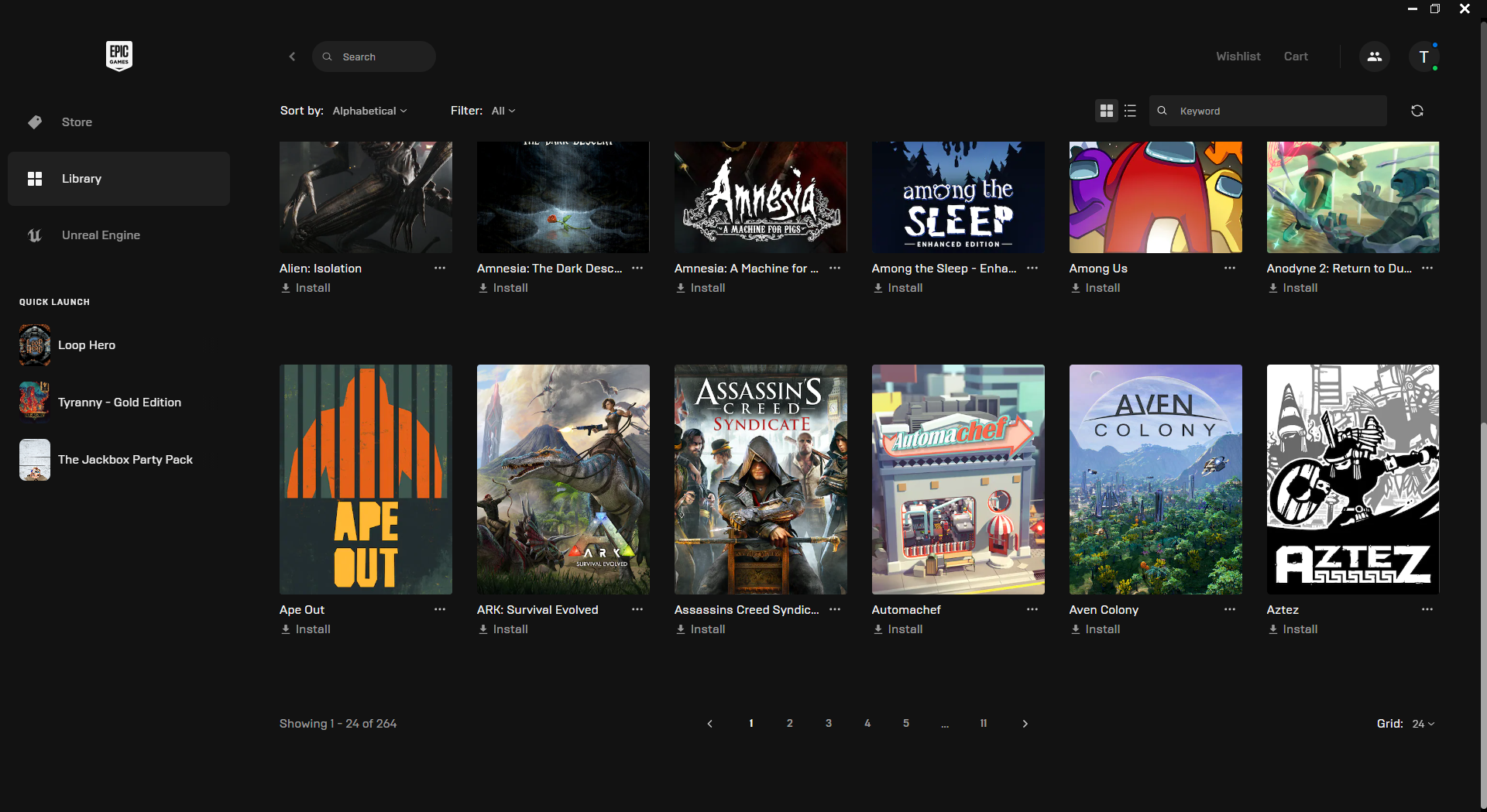The height and width of the screenshot is (812, 1487).
Task: Click the Epic Games logo
Action: (x=119, y=56)
